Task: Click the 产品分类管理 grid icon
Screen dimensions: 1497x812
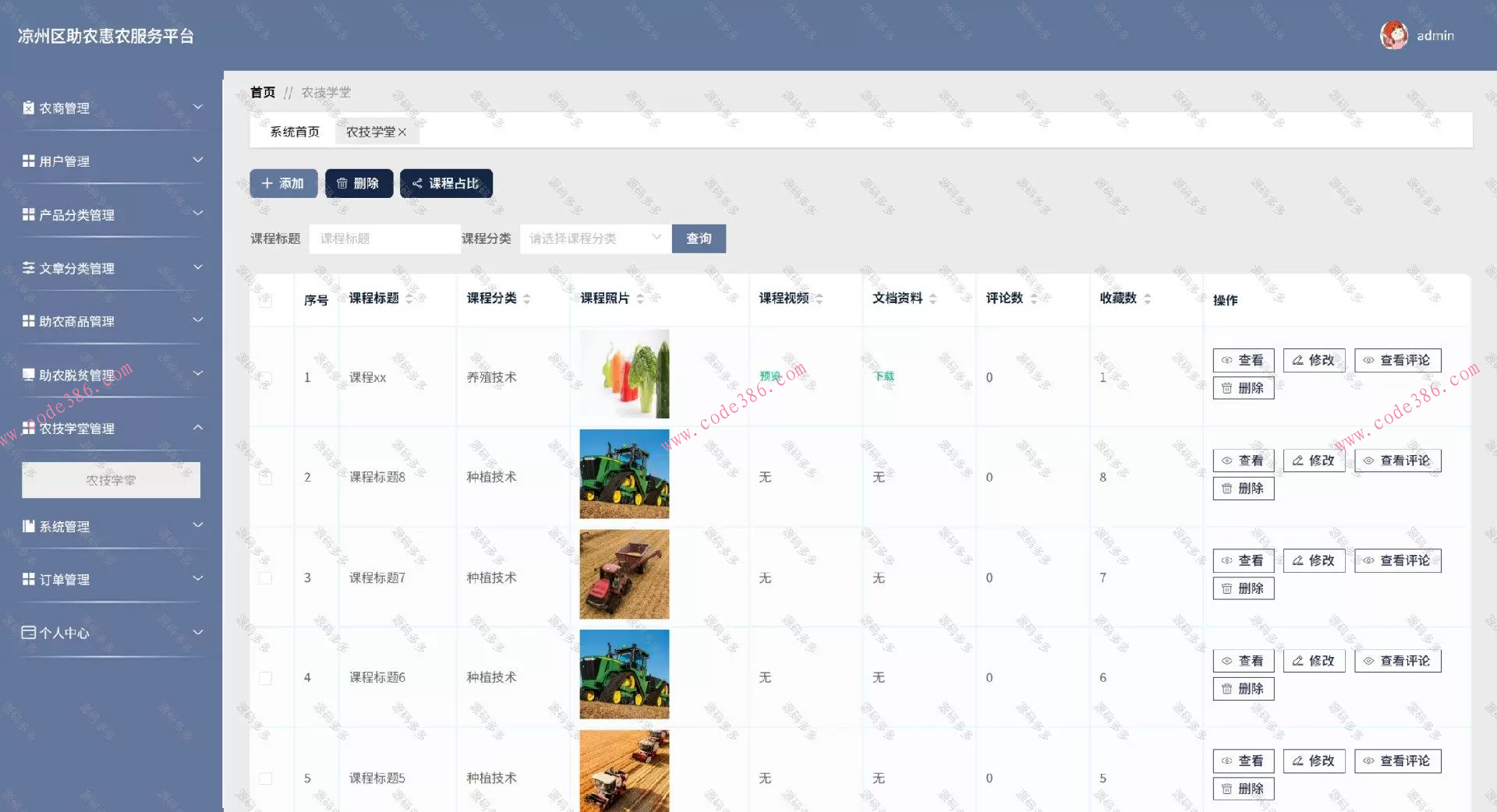Action: pyautogui.click(x=29, y=214)
